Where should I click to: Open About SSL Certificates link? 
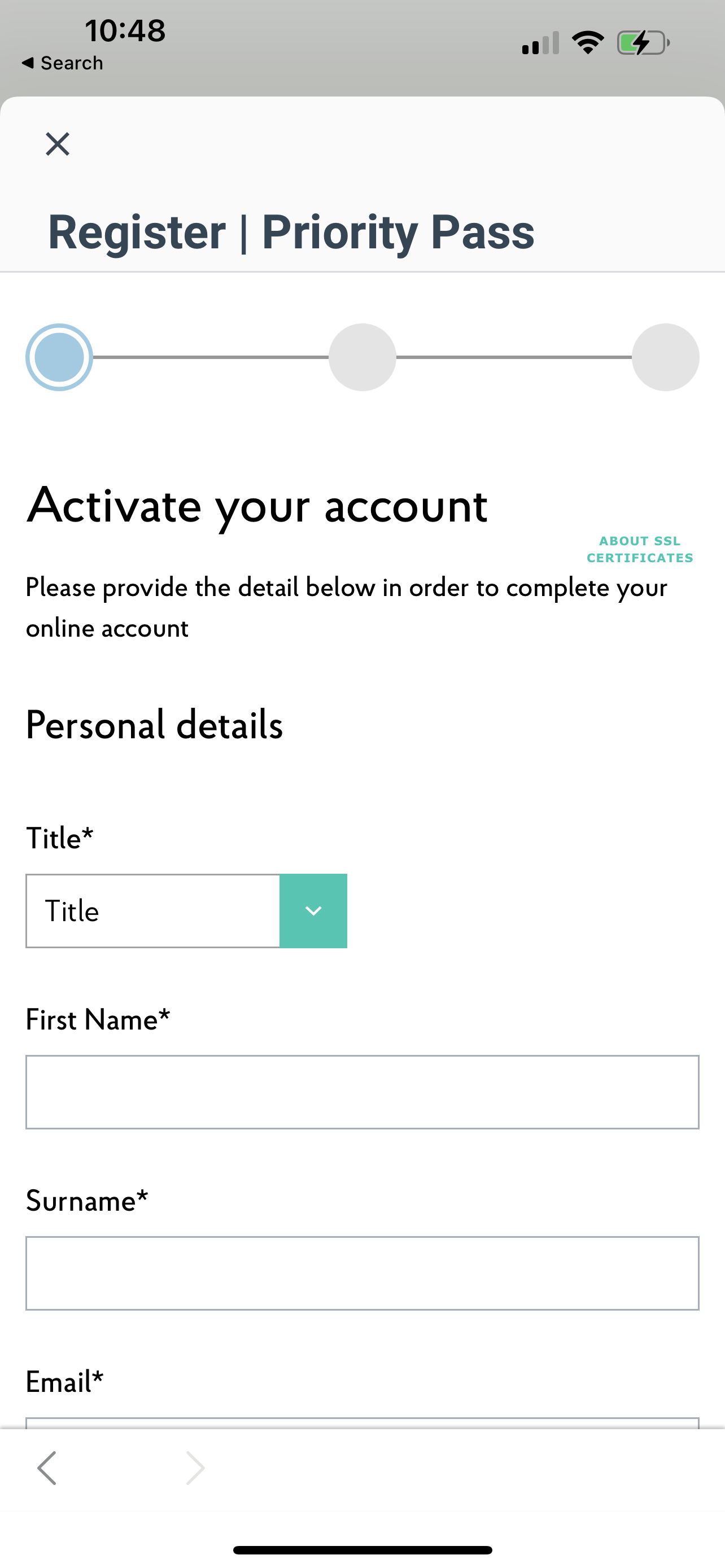point(640,549)
